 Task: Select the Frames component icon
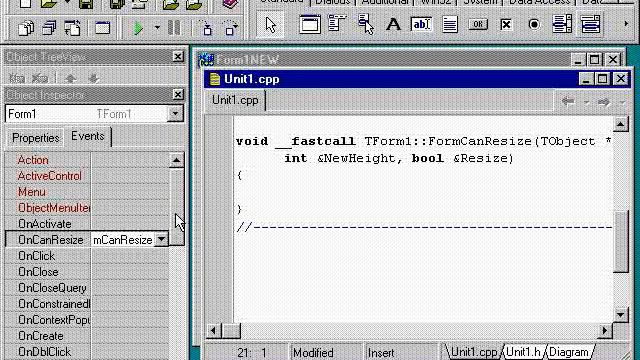[310, 24]
